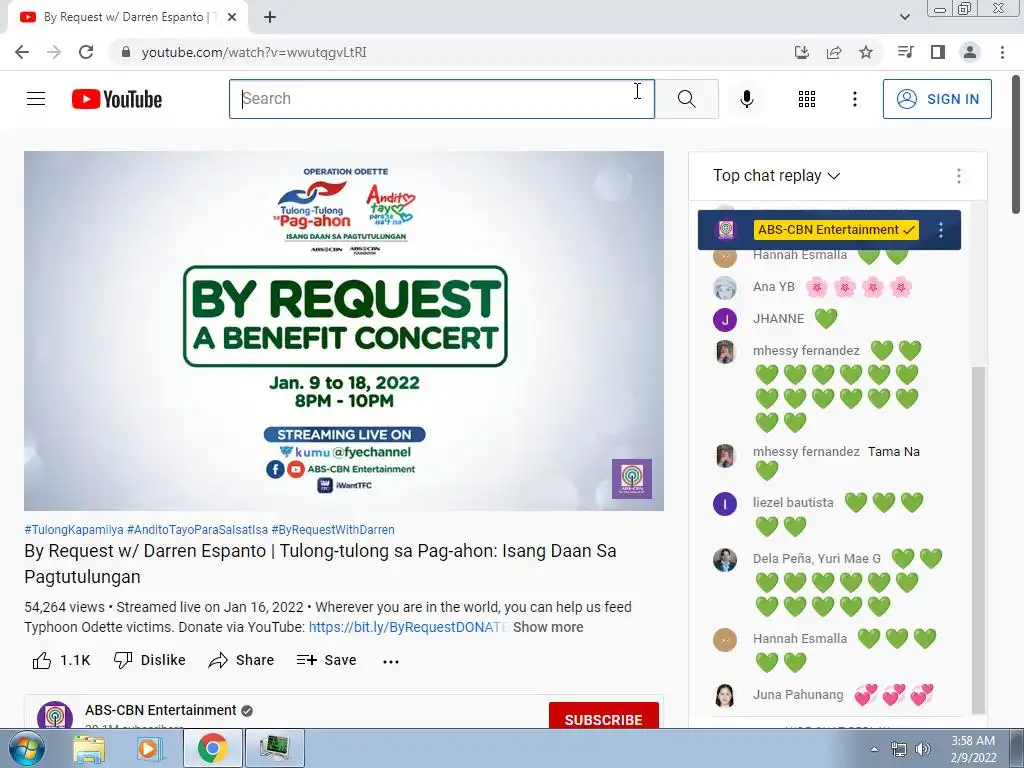Click the chat panel scrollbar
Image resolution: width=1024 pixels, height=768 pixels.
click(x=978, y=539)
